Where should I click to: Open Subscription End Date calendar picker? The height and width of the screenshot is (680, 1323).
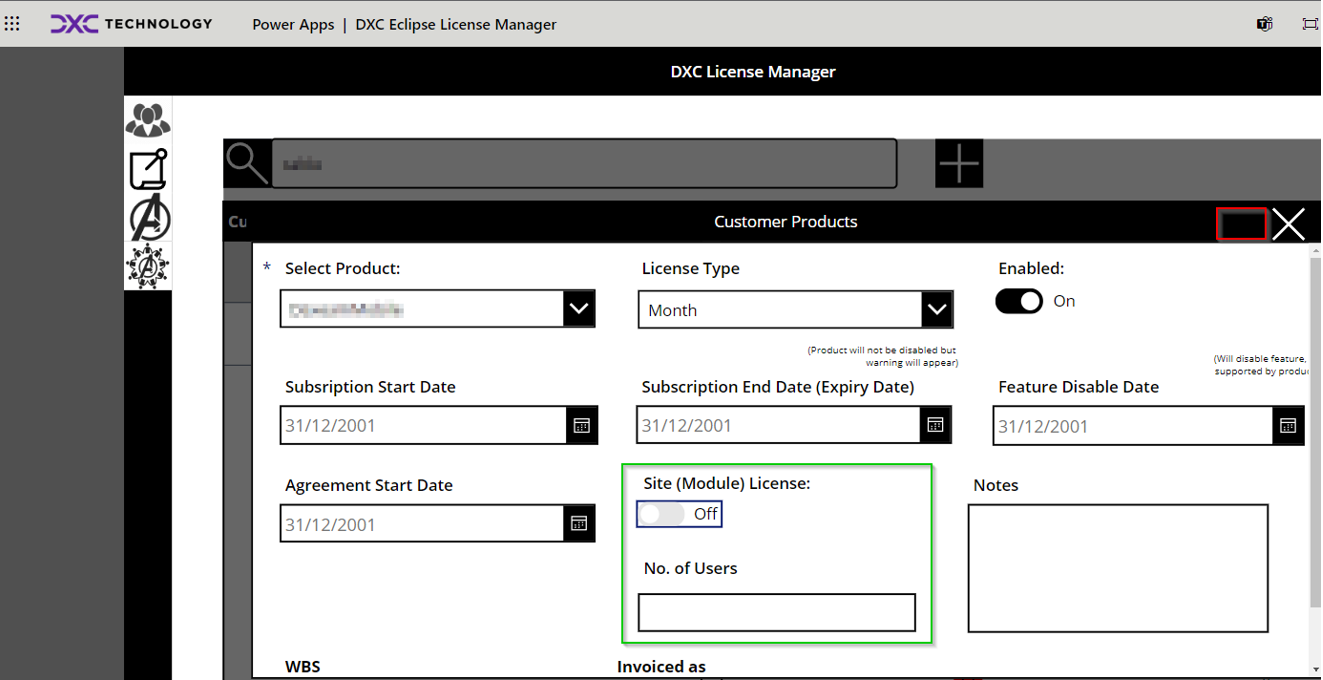935,426
